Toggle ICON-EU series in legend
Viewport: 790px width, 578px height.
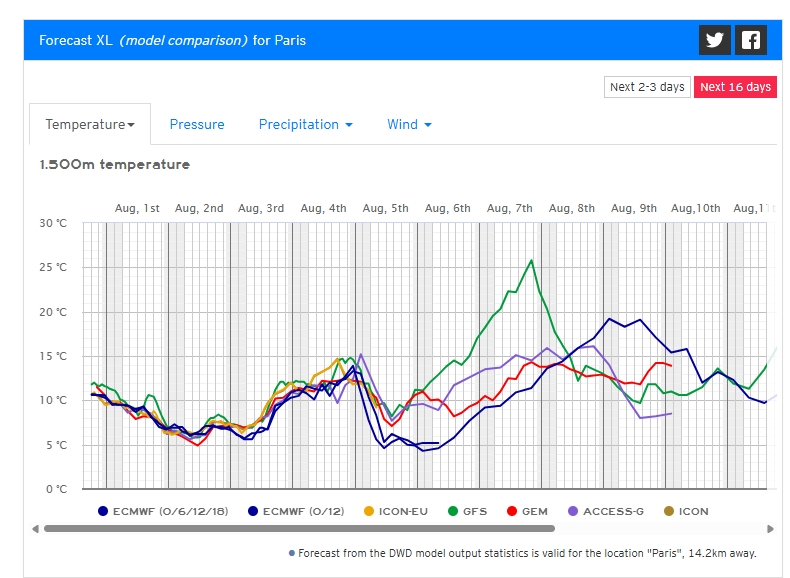click(x=396, y=511)
